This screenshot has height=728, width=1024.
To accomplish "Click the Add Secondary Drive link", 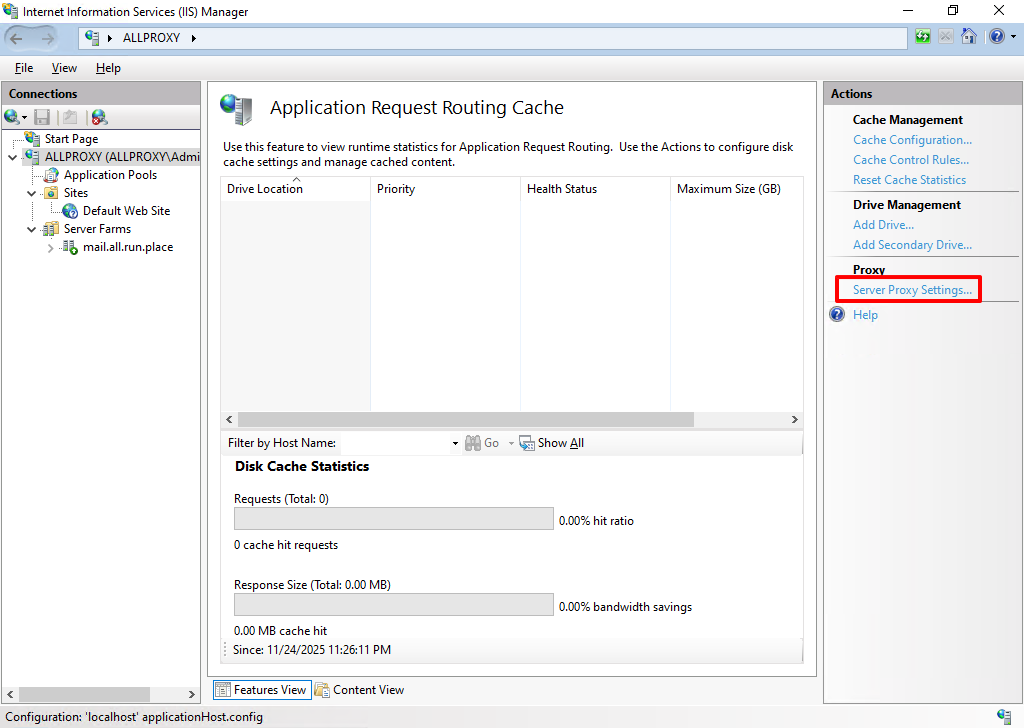I will pyautogui.click(x=912, y=245).
